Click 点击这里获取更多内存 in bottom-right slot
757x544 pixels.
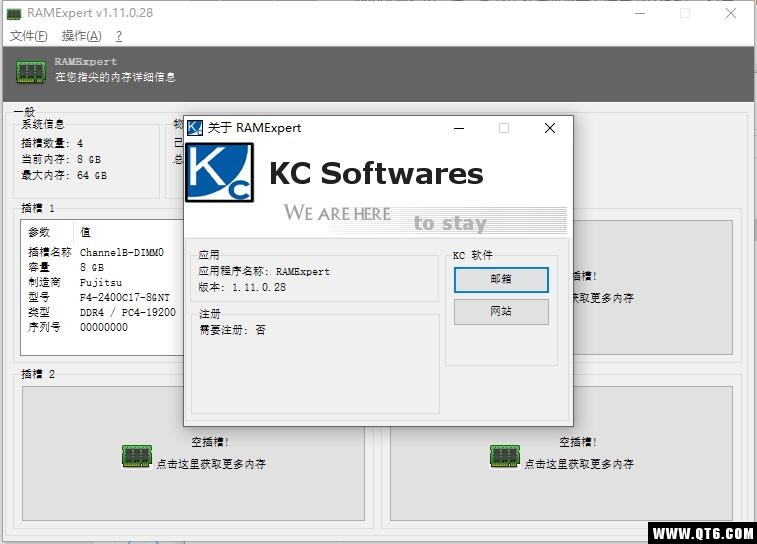click(579, 464)
